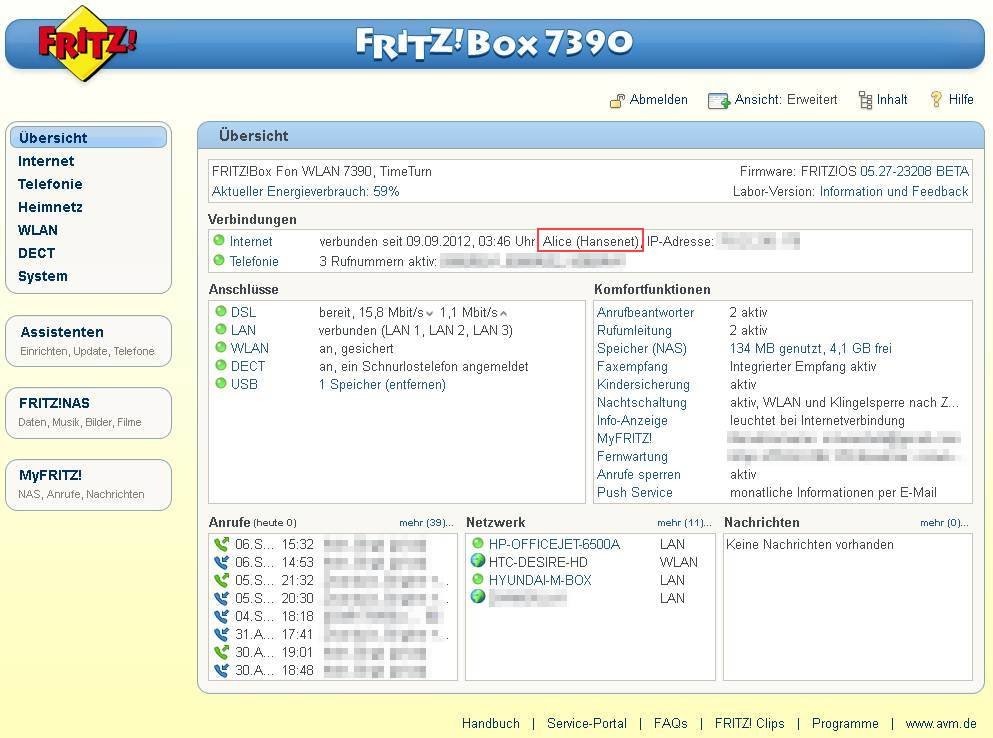Open the FAQs footer link

[671, 723]
